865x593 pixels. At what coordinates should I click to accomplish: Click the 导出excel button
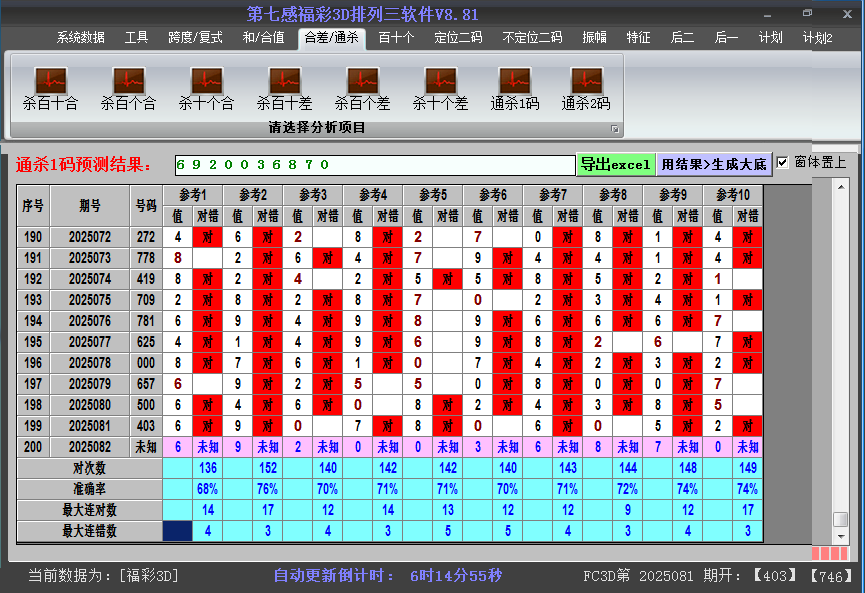(616, 164)
